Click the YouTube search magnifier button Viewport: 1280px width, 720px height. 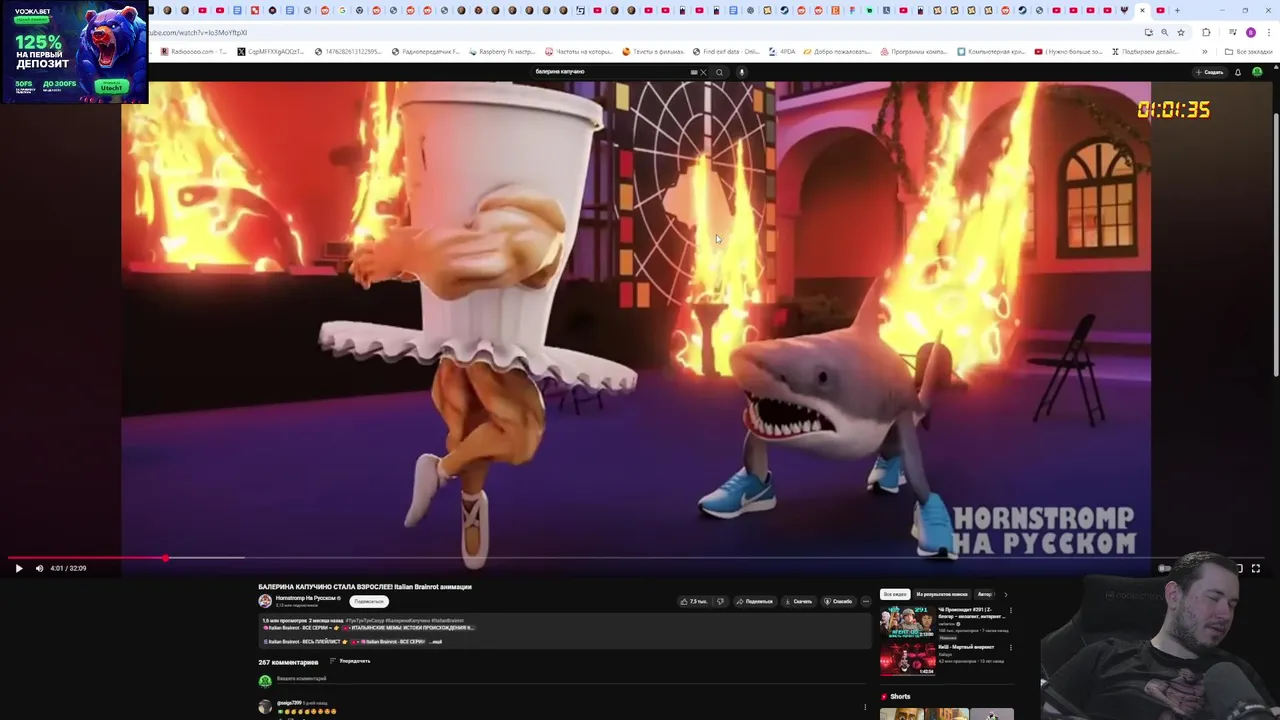[x=719, y=72]
